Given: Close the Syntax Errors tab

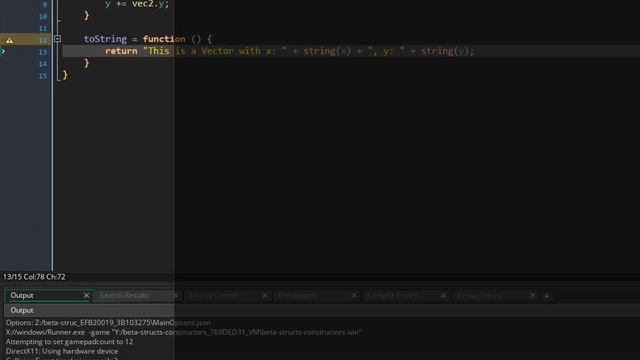Looking at the screenshot, I should [x=532, y=295].
